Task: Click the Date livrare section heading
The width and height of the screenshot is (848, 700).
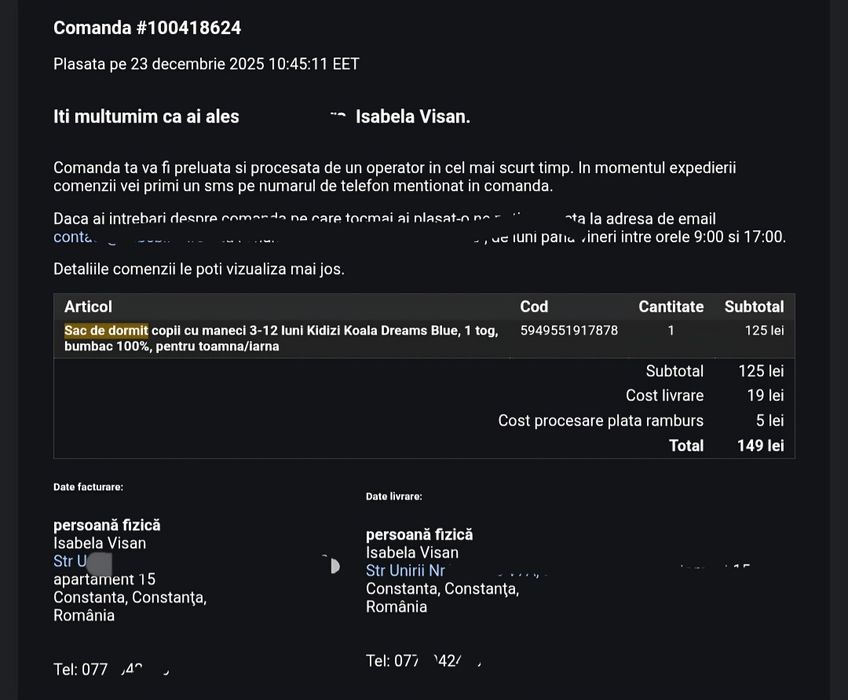Action: coord(394,496)
